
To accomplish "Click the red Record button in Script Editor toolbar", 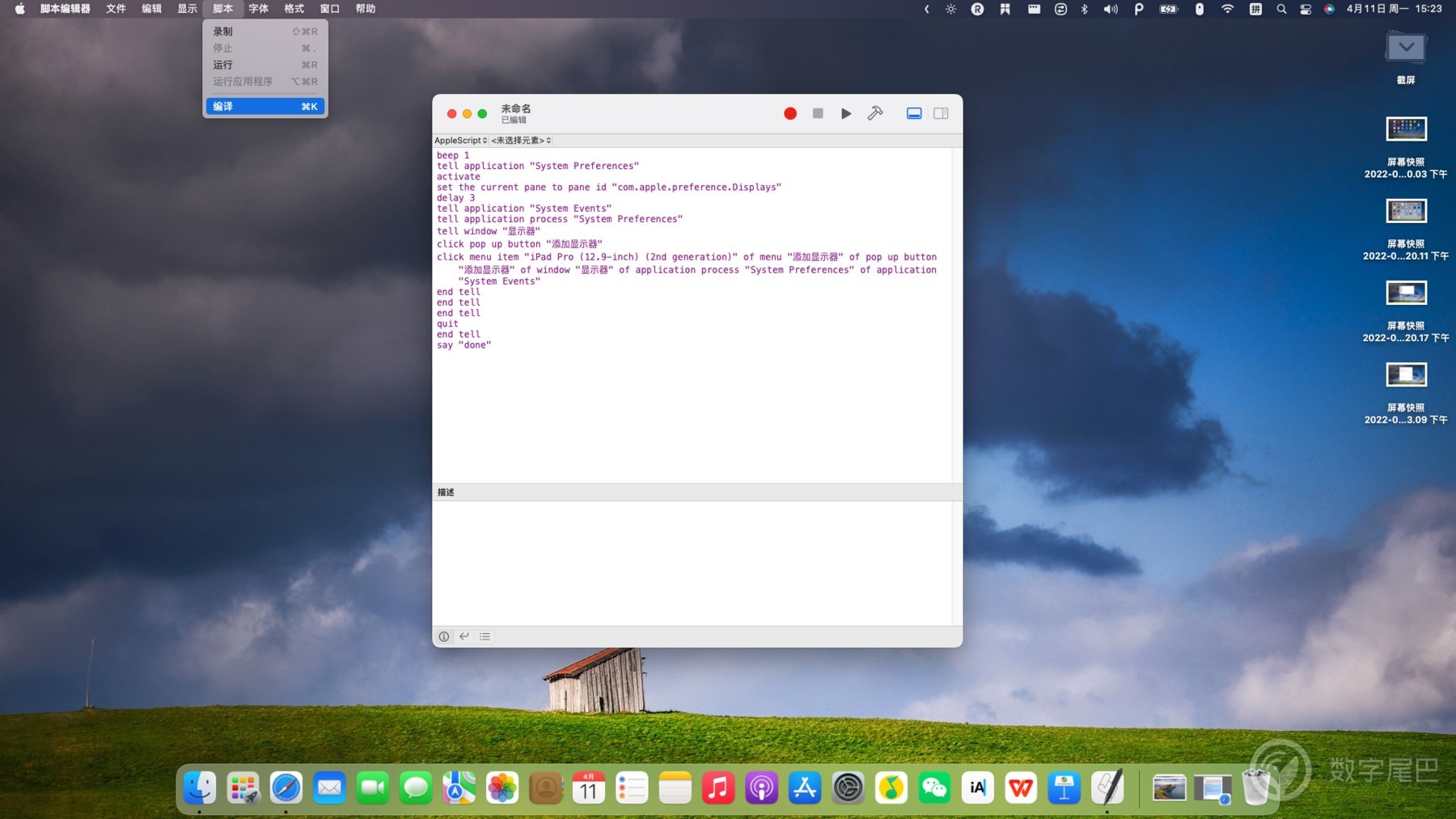I will click(790, 114).
